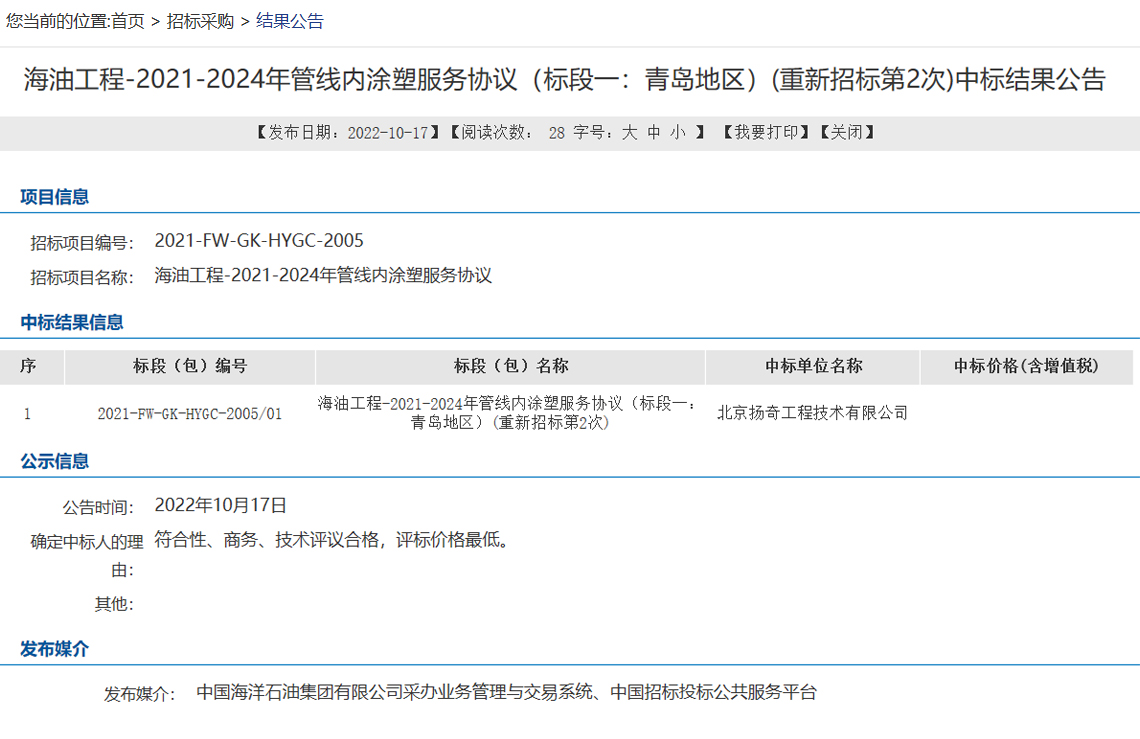Click the read count value 28

tap(557, 132)
